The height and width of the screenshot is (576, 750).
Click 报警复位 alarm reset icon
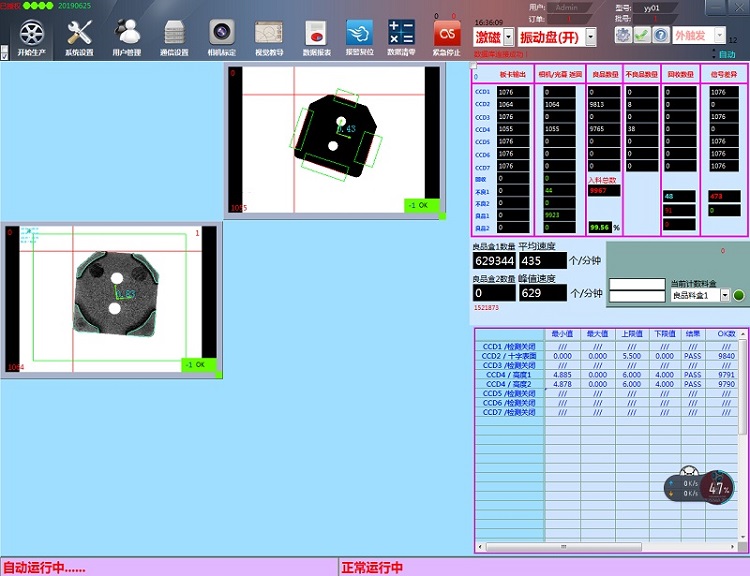pos(358,32)
